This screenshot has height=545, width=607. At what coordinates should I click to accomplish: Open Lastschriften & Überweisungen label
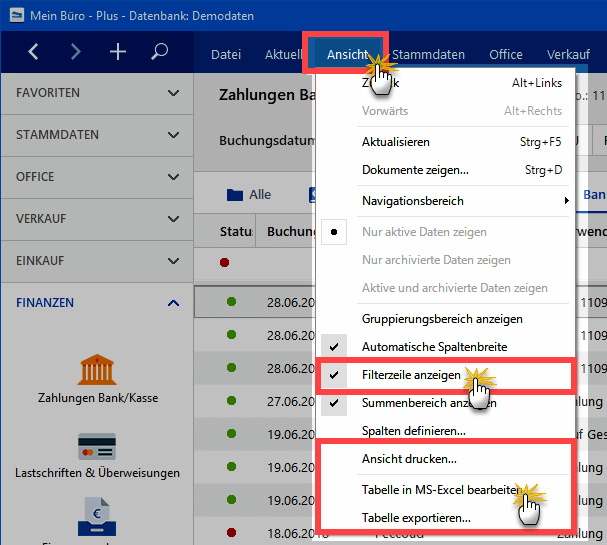tap(97, 473)
